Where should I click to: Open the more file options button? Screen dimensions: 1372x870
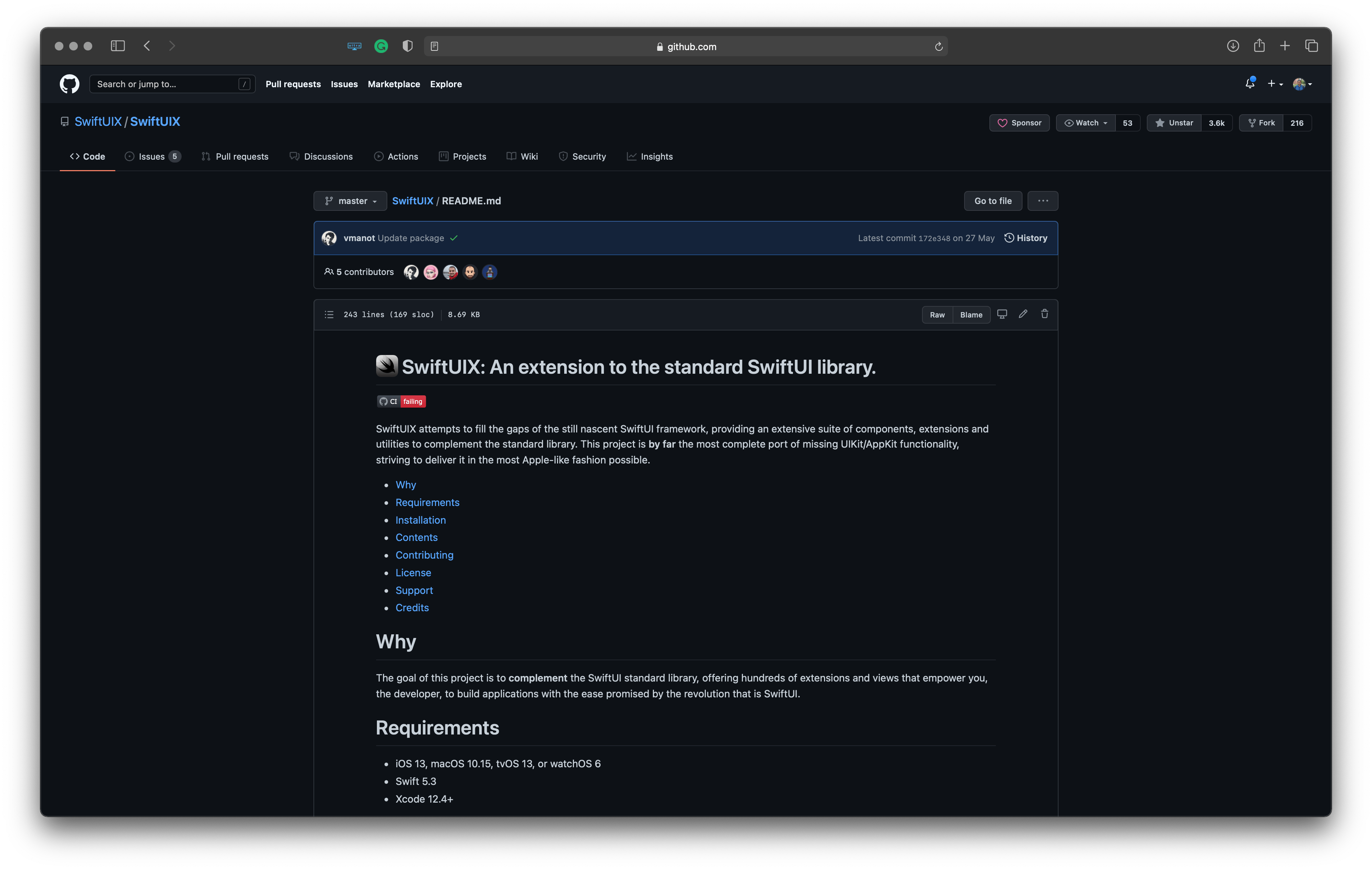coord(1043,201)
